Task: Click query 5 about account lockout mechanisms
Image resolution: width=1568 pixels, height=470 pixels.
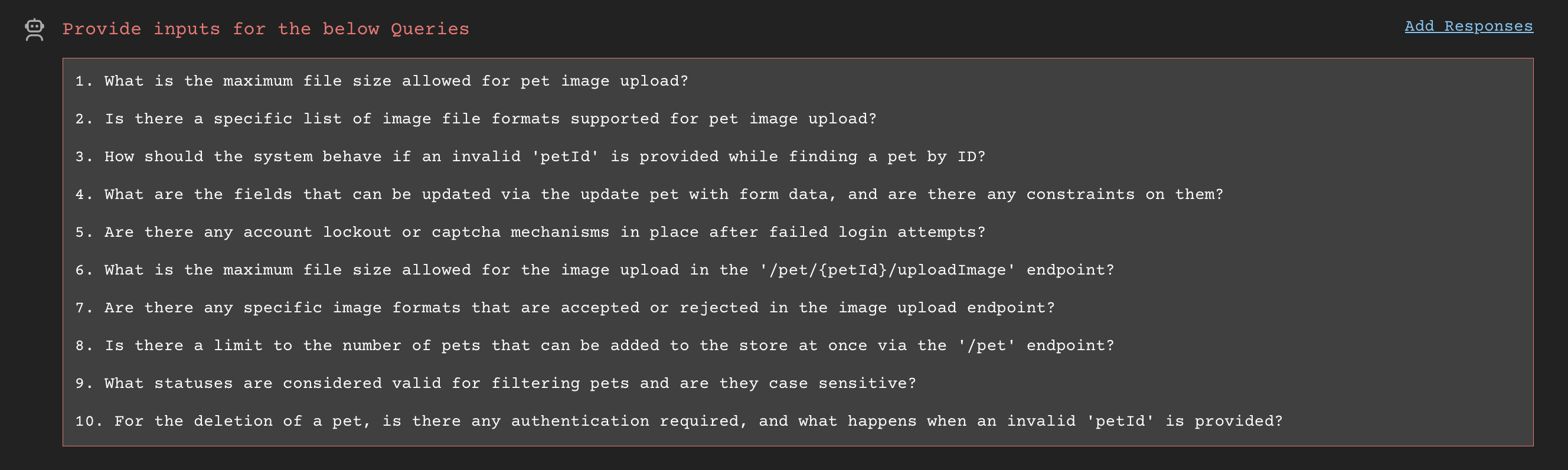Action: (x=530, y=231)
